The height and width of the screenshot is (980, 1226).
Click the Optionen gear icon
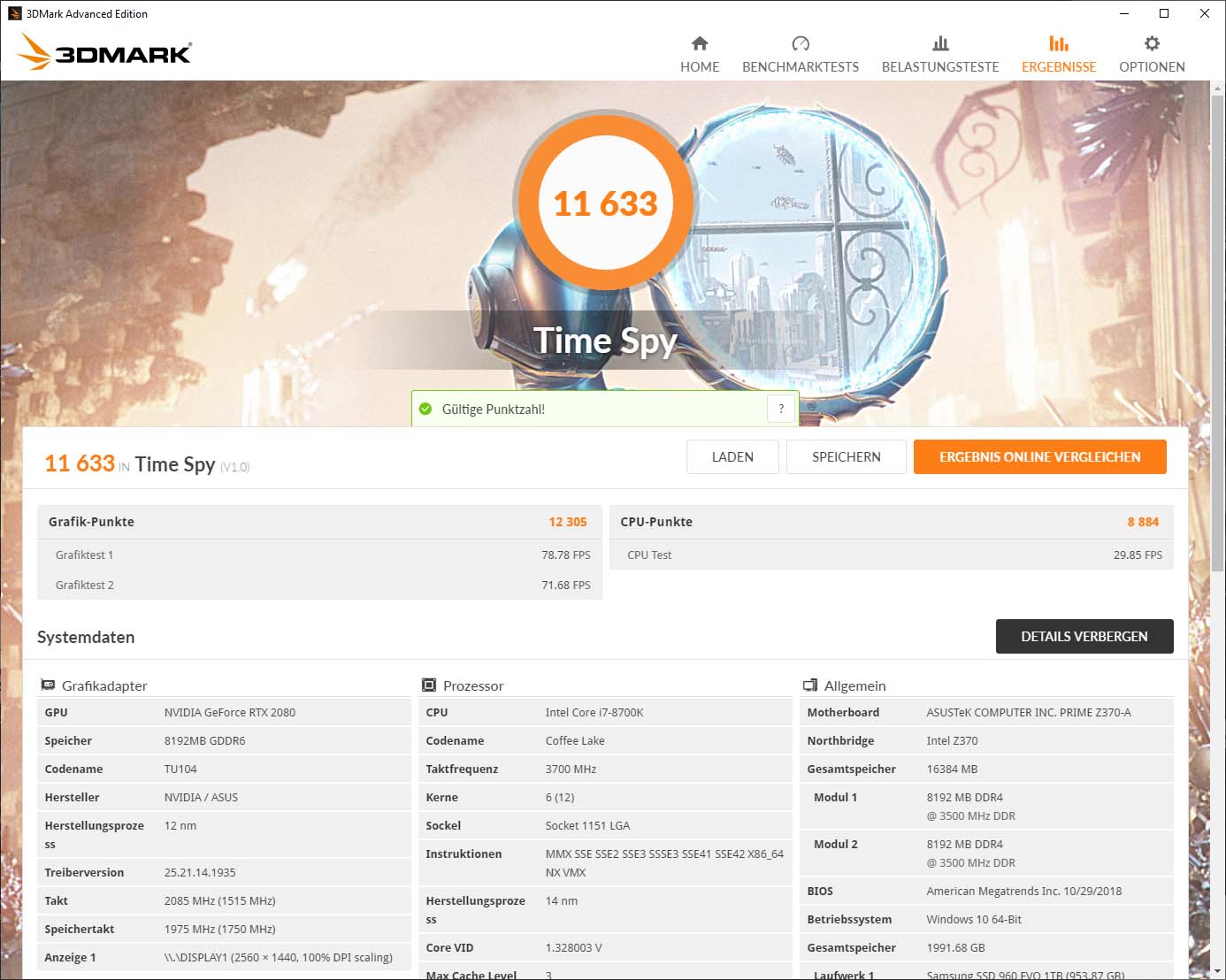(x=1152, y=43)
